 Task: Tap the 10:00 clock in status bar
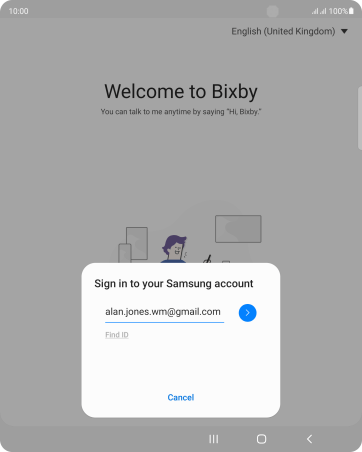pos(18,11)
